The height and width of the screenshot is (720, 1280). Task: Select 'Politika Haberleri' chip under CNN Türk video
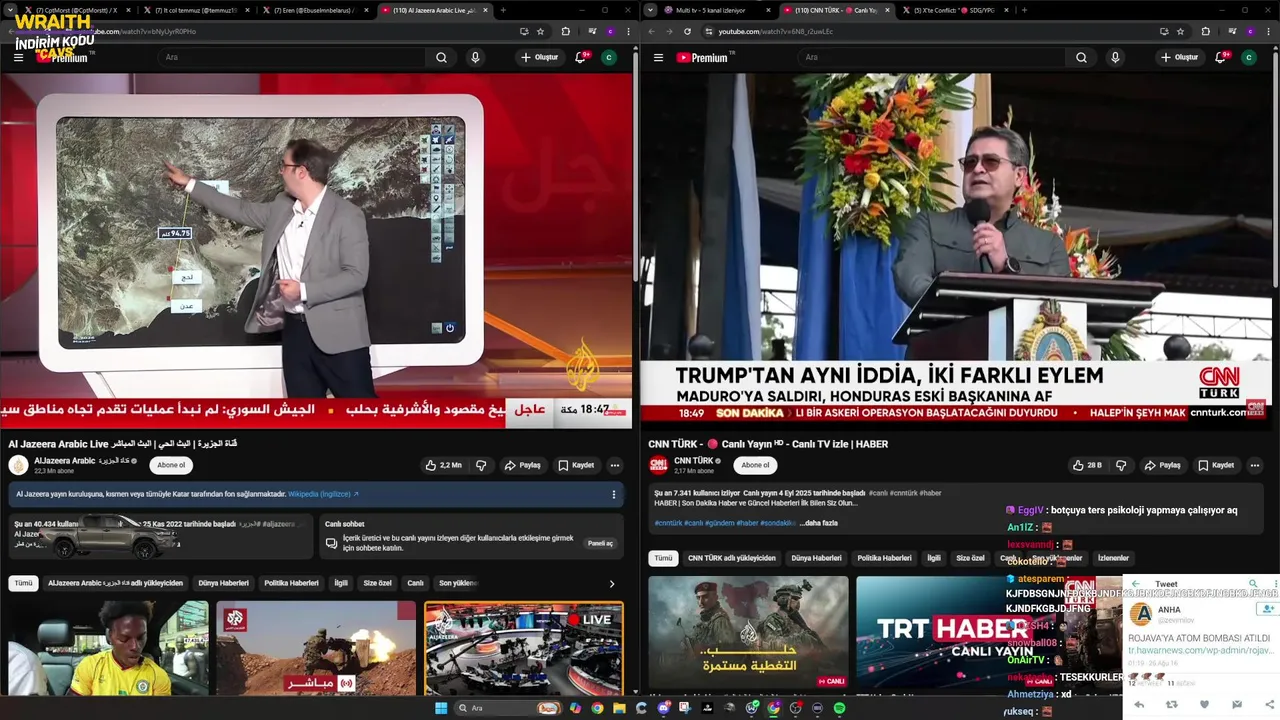click(884, 558)
